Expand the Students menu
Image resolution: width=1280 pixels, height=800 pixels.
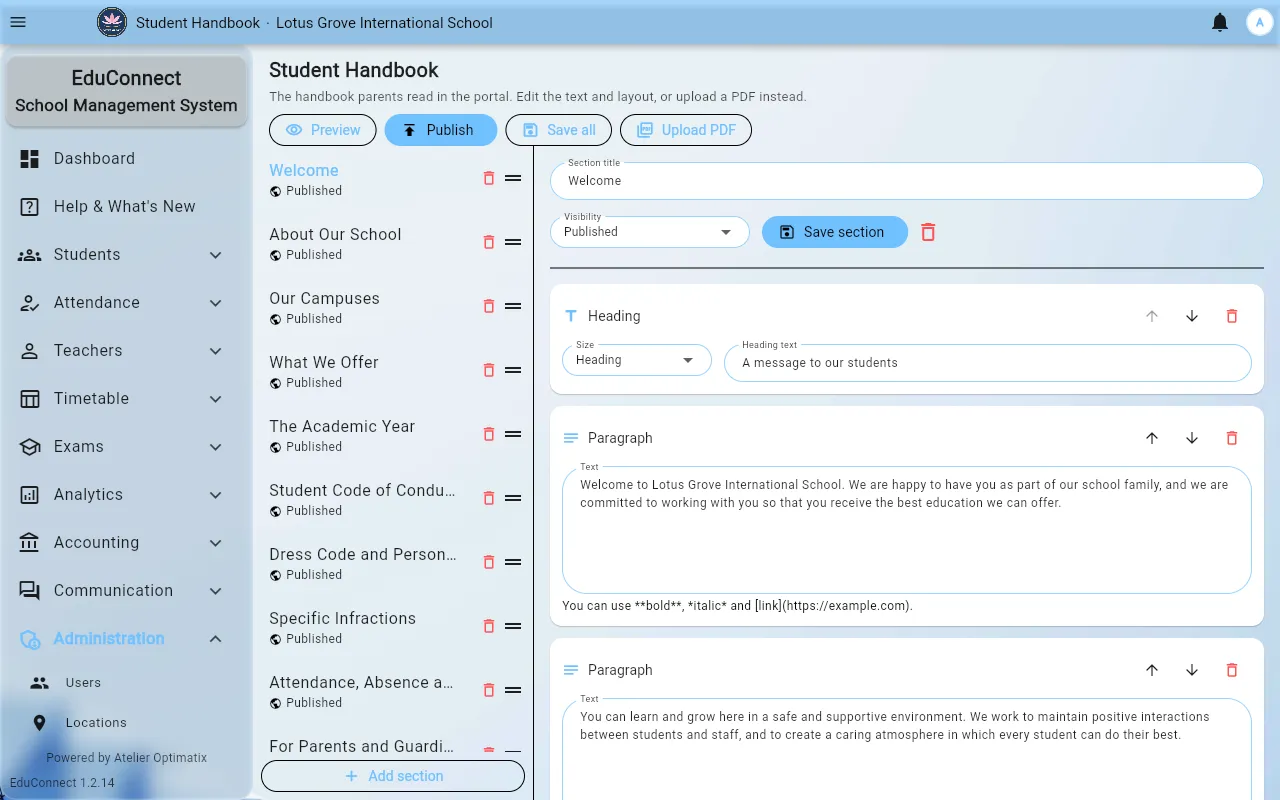125,255
